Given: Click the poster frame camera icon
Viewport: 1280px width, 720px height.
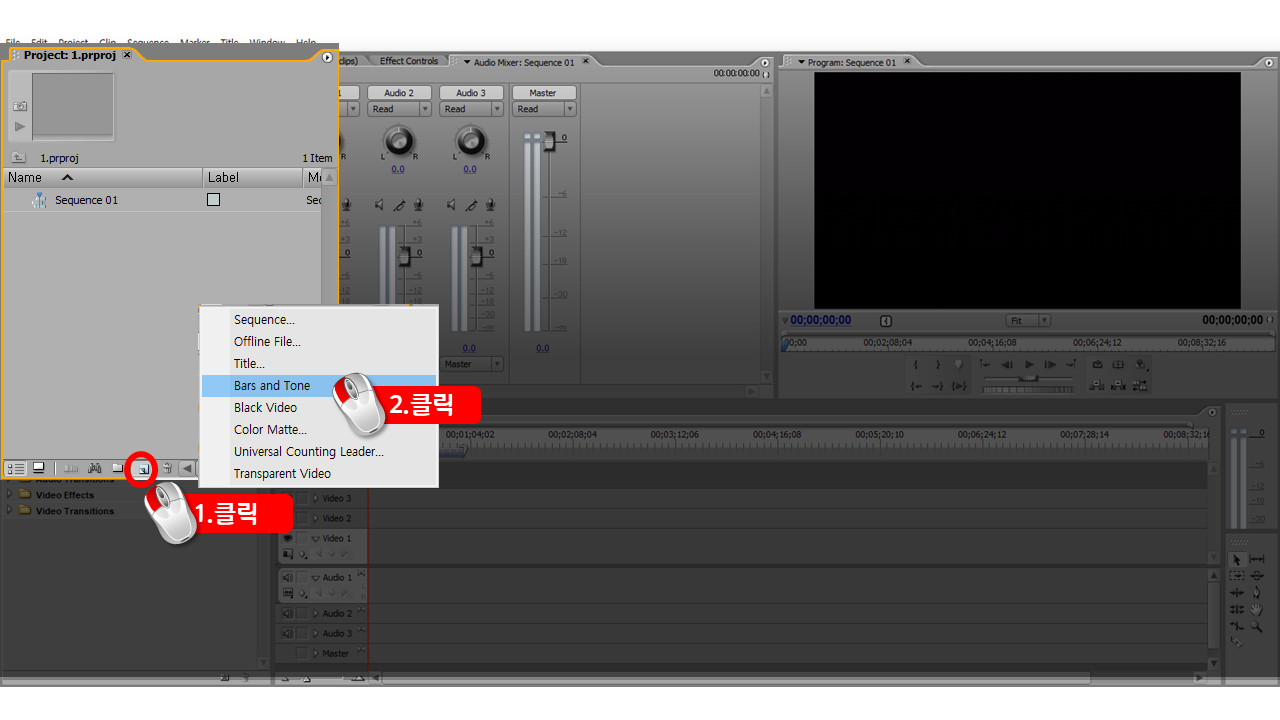Looking at the screenshot, I should (20, 105).
